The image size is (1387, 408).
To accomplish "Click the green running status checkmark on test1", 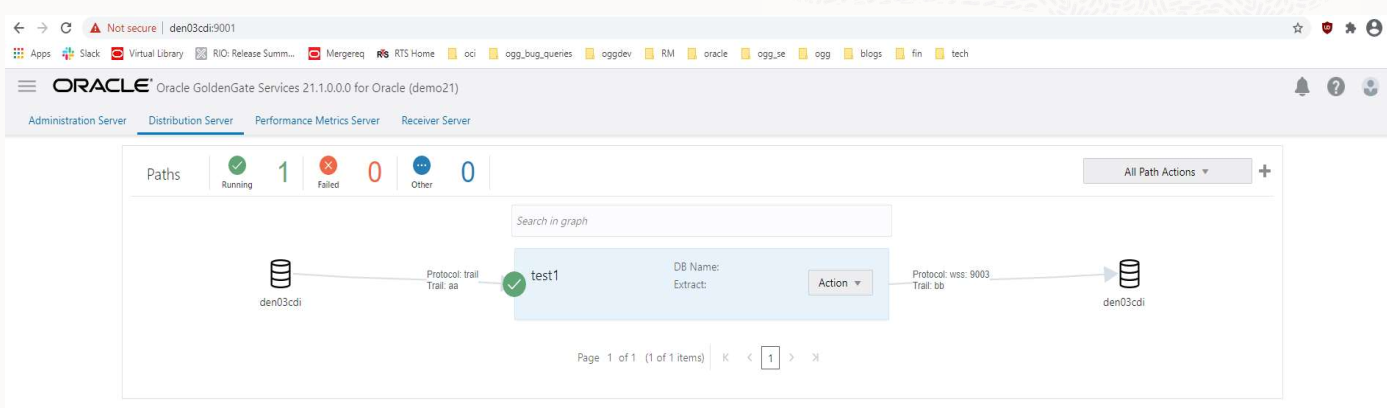I will click(x=514, y=284).
